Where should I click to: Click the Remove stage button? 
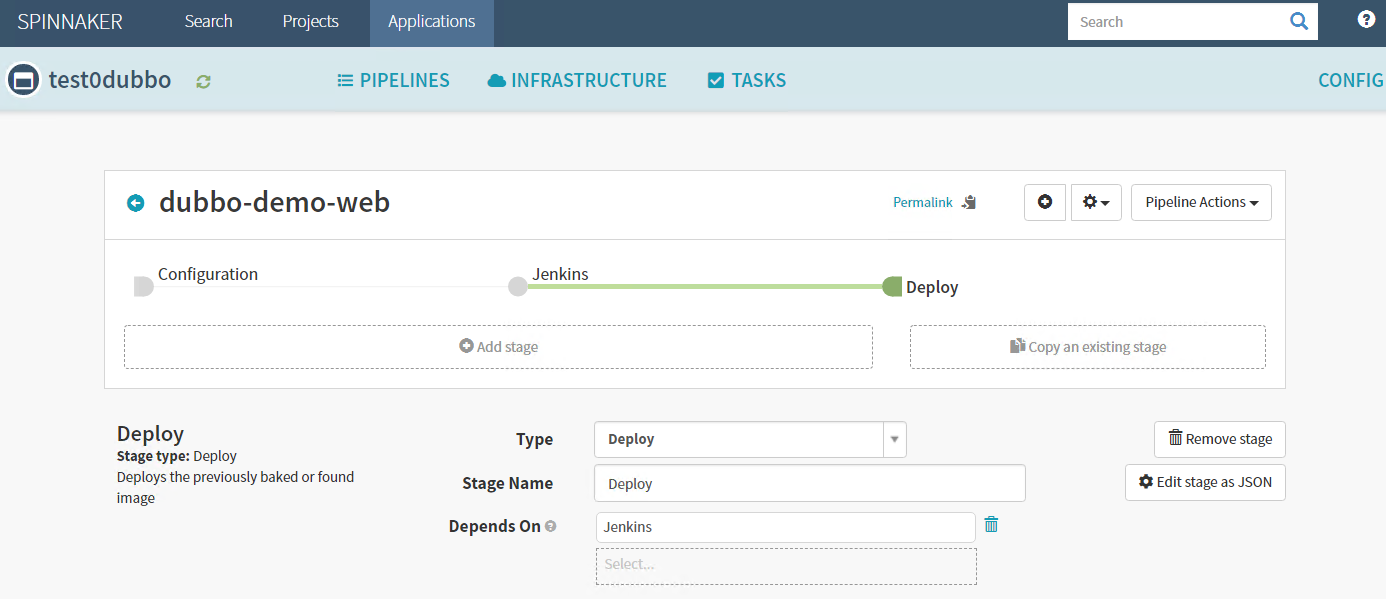(x=1219, y=439)
